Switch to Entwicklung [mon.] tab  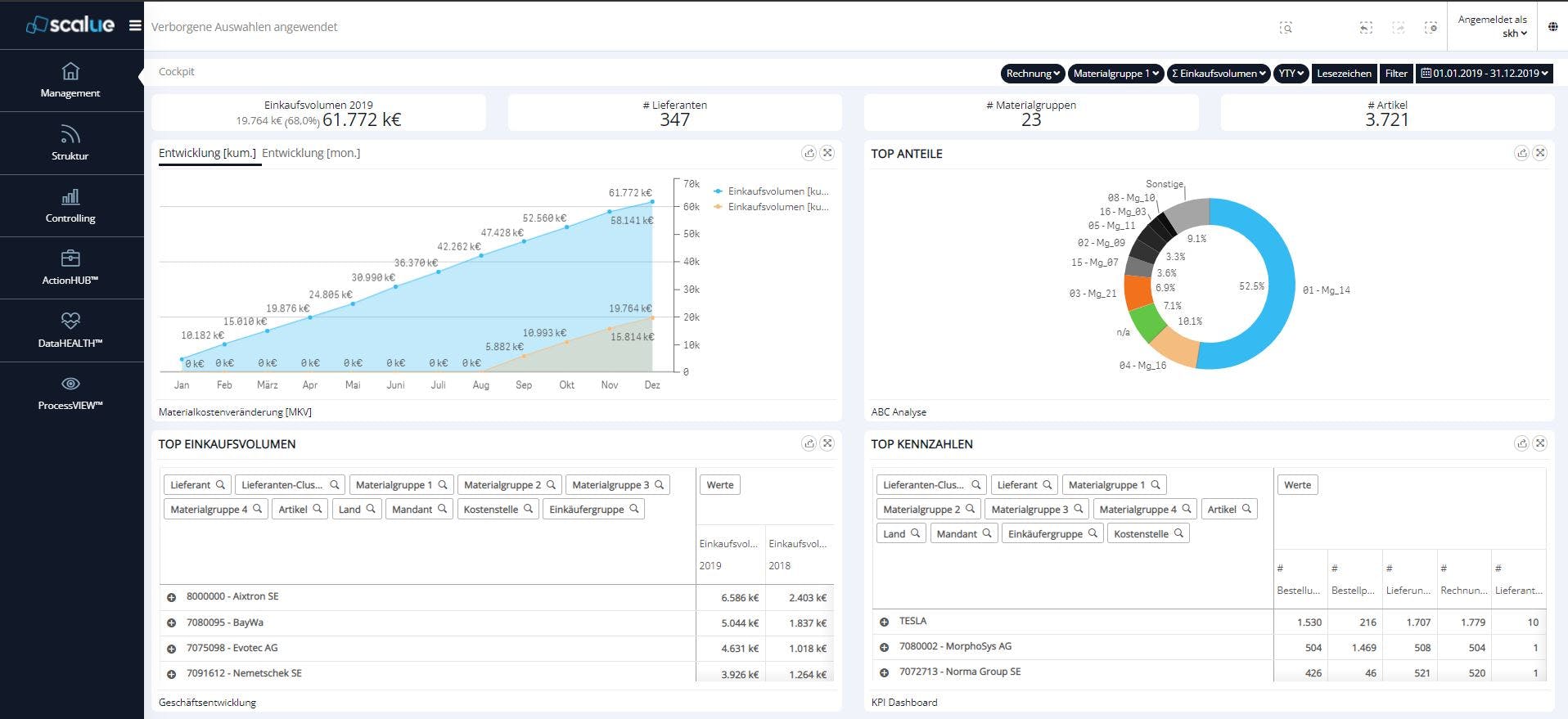(311, 153)
